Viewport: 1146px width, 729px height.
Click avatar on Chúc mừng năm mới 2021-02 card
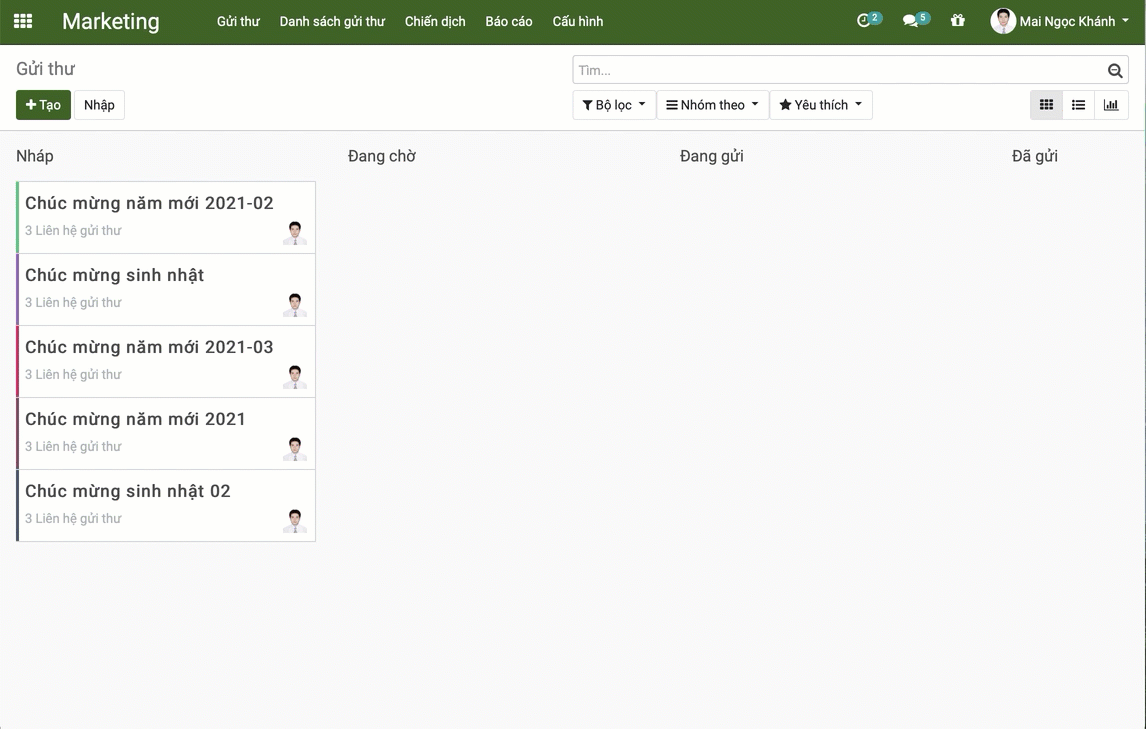pos(295,233)
